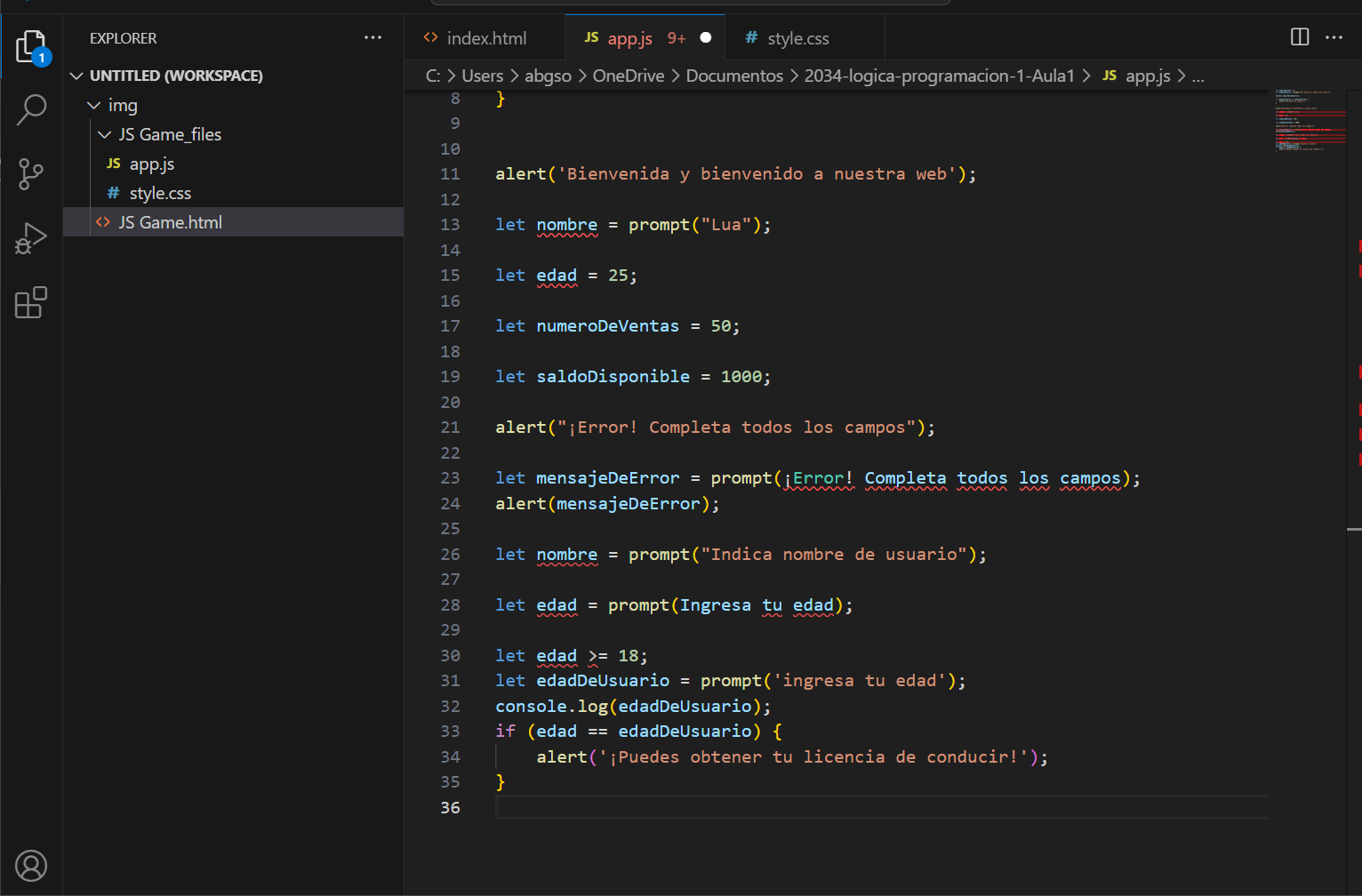Switch to the style.css tab
The height and width of the screenshot is (896, 1362).
(x=805, y=38)
